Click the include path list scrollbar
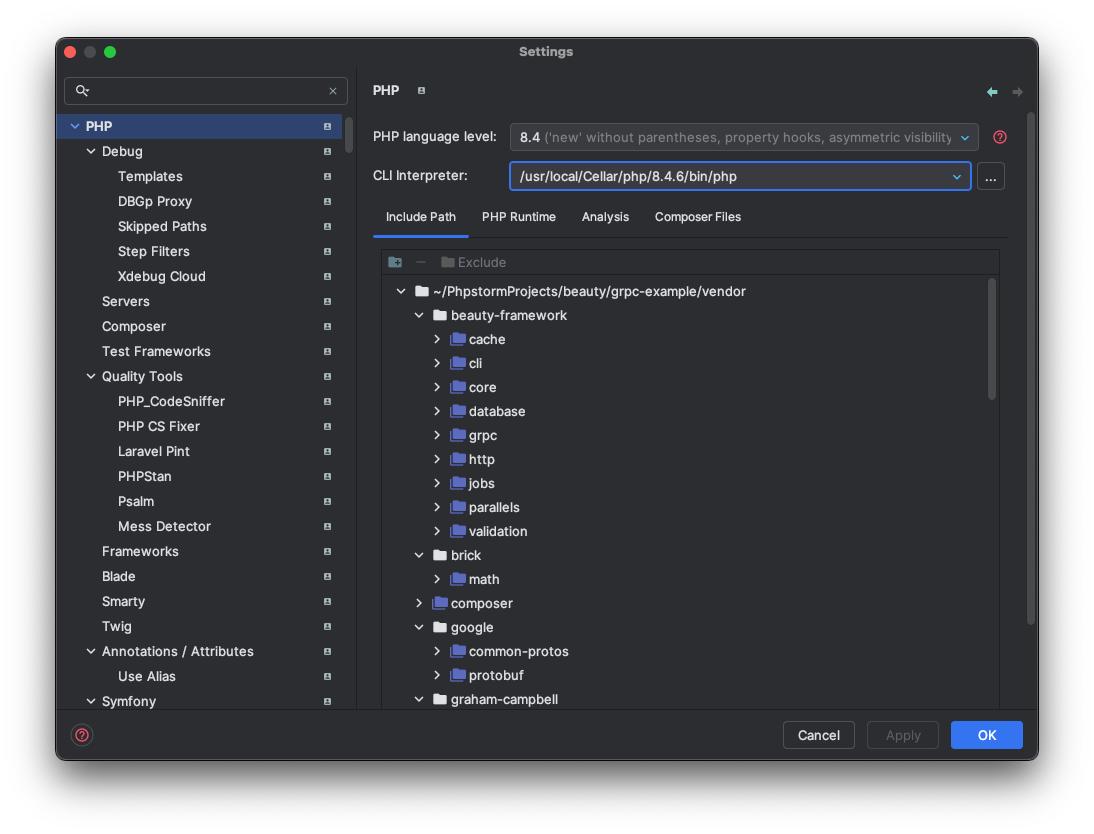 click(x=991, y=339)
